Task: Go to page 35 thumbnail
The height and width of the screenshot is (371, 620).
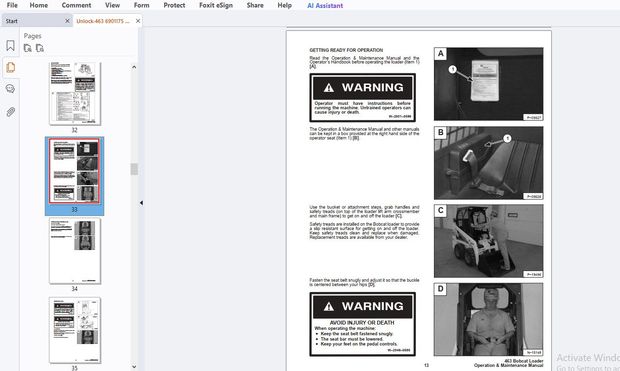Action: [x=75, y=330]
